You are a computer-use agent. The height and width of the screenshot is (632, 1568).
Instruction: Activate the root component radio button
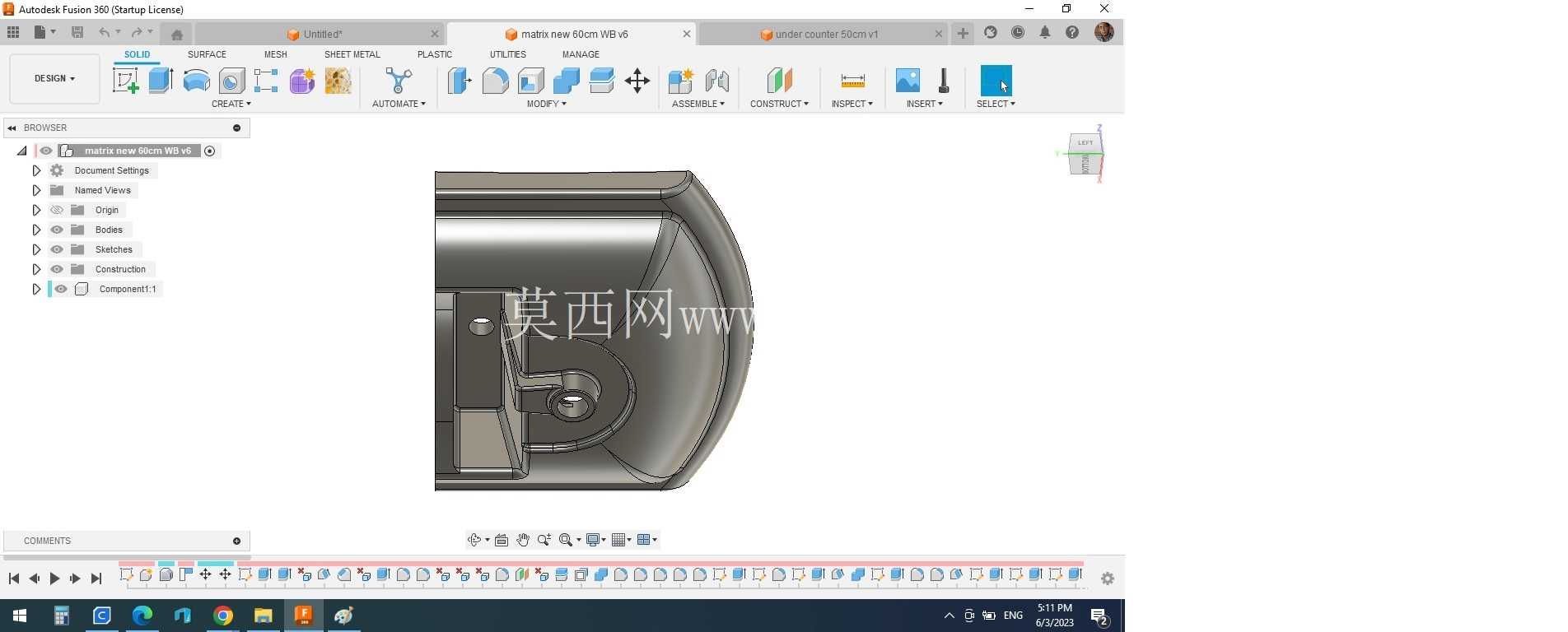(210, 151)
